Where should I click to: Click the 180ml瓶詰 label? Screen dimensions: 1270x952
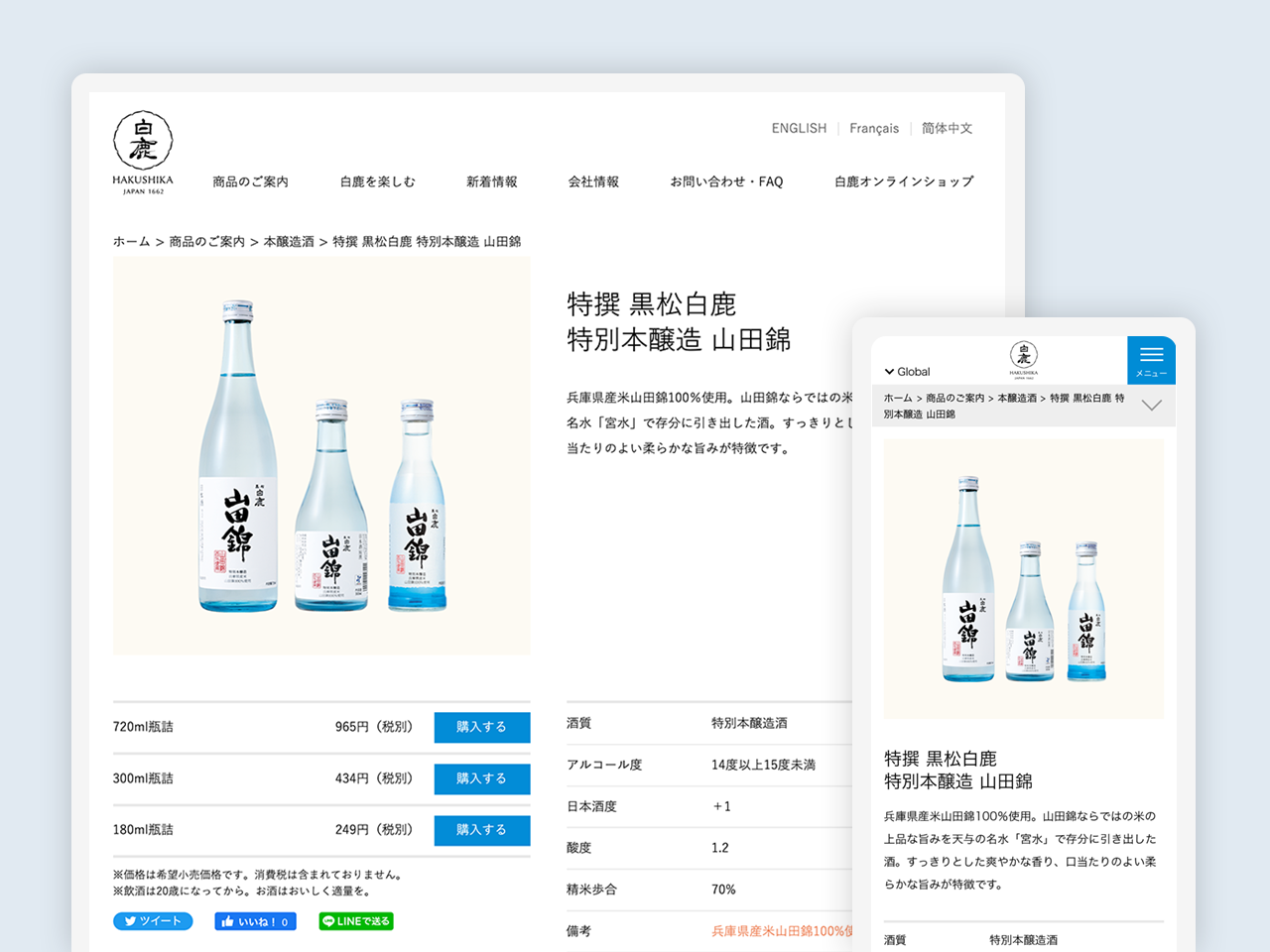[x=143, y=830]
